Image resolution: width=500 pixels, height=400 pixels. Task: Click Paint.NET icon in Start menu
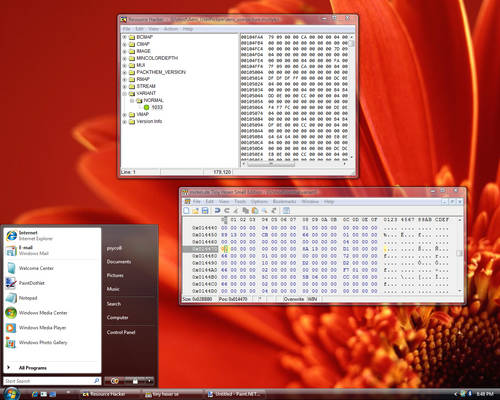11,283
